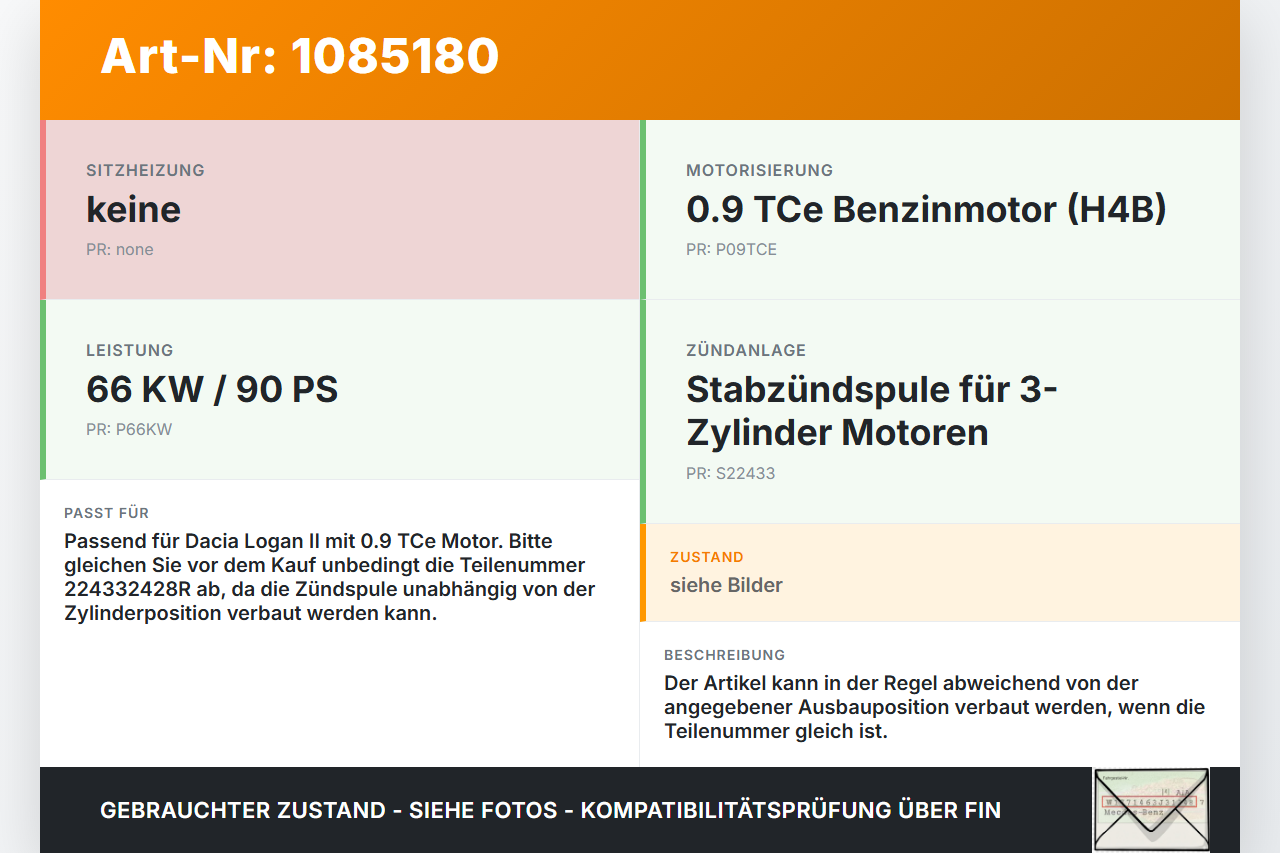Click the "PR: P09TCE" code

tap(731, 249)
